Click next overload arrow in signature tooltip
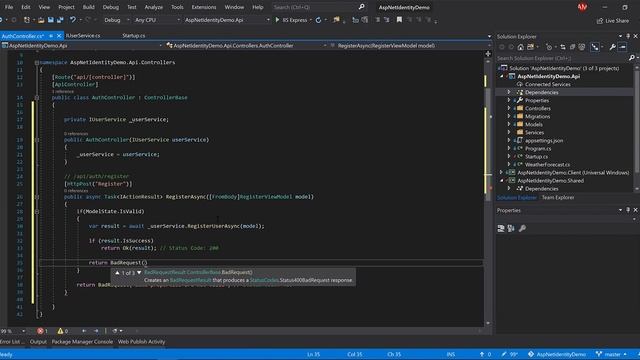 click(x=139, y=272)
